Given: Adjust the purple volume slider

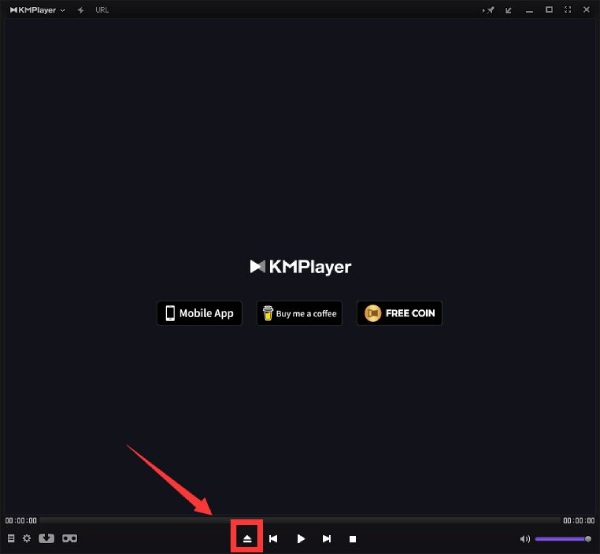Looking at the screenshot, I should point(563,539).
